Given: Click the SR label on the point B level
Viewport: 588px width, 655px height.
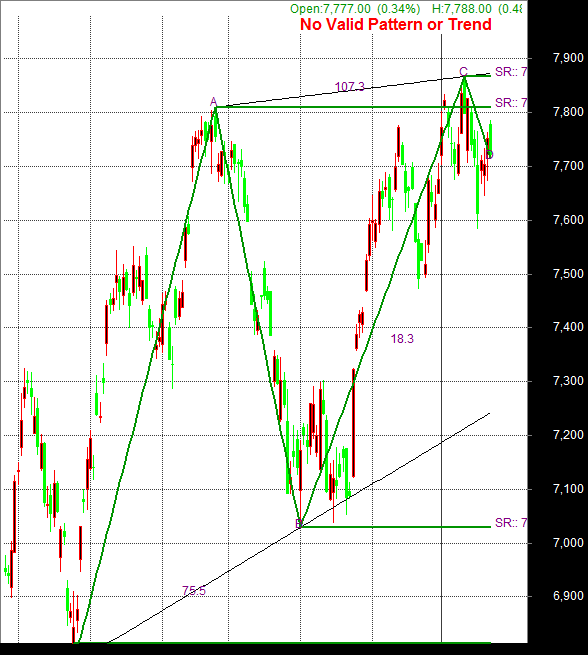Looking at the screenshot, I should coord(511,523).
